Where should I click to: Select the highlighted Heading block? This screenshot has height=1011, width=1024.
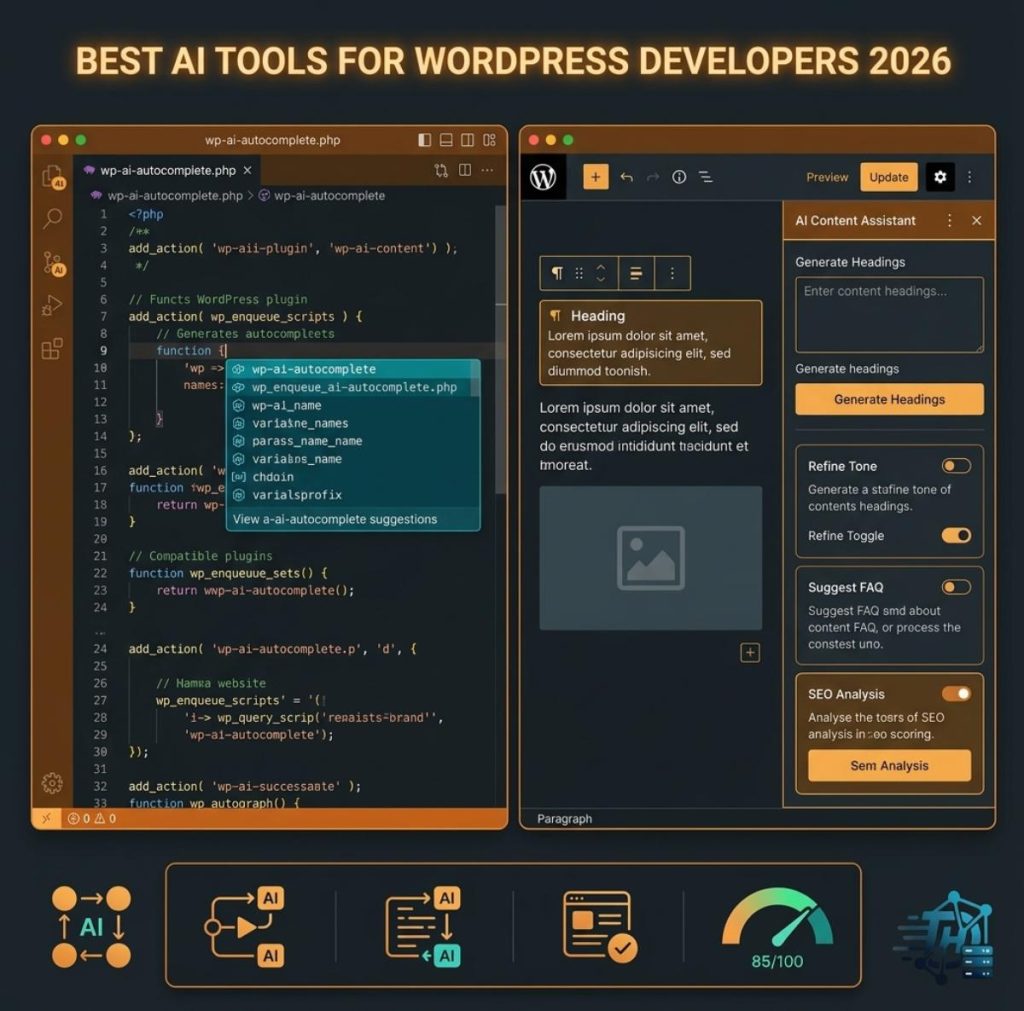tap(650, 342)
